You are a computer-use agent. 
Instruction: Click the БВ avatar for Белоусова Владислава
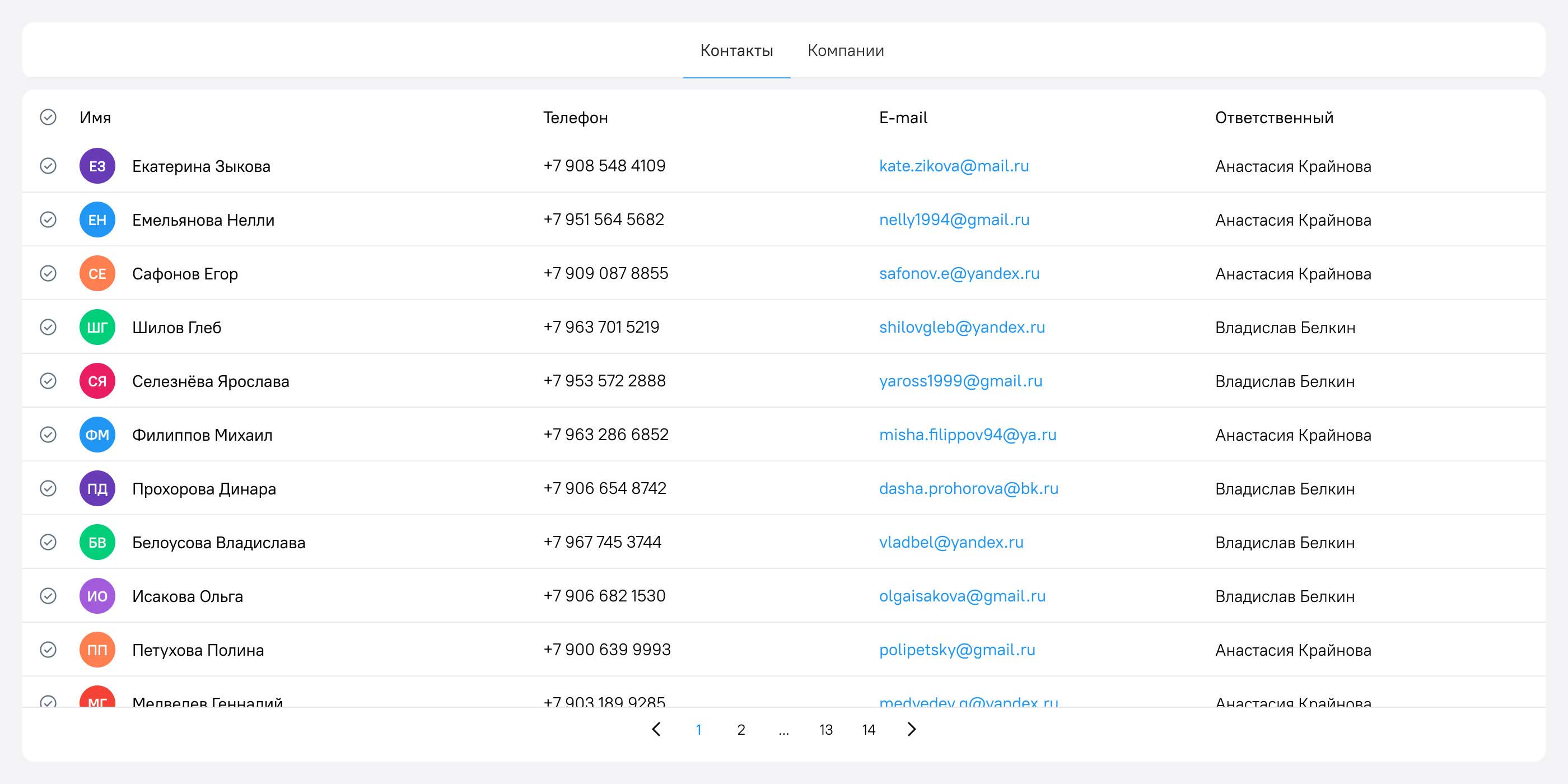[x=97, y=542]
